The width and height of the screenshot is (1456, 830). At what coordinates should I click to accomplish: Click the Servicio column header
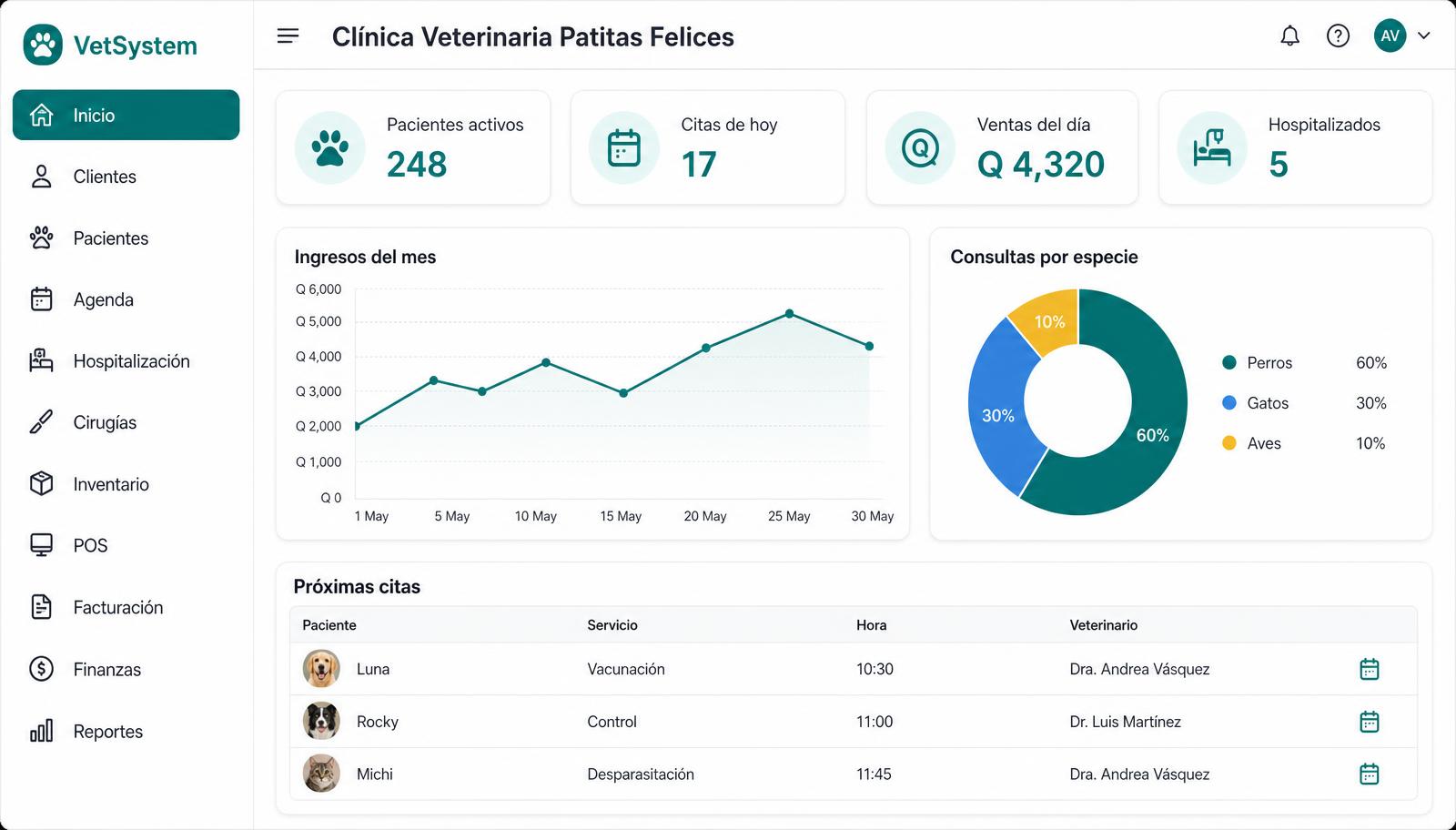tap(612, 625)
